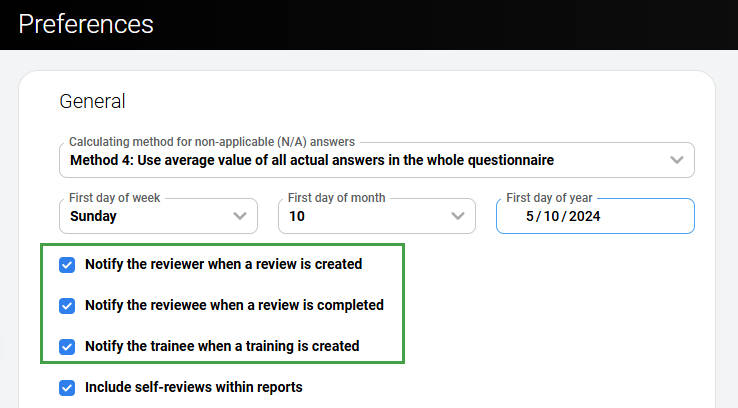This screenshot has width=738, height=408.
Task: Click 'Include self-reviews within reports' label text
Action: click(x=193, y=387)
